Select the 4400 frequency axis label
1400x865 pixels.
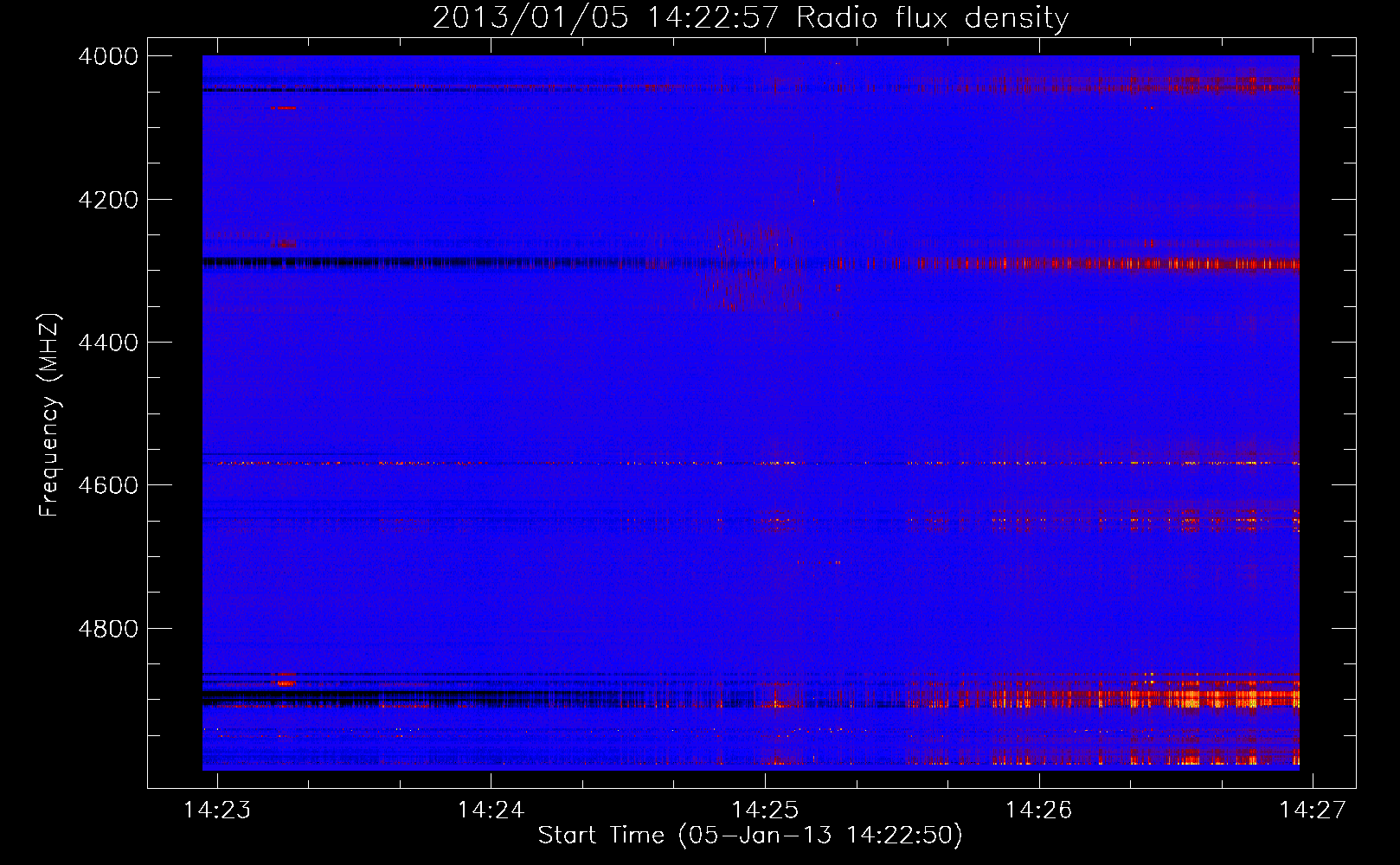pos(108,343)
